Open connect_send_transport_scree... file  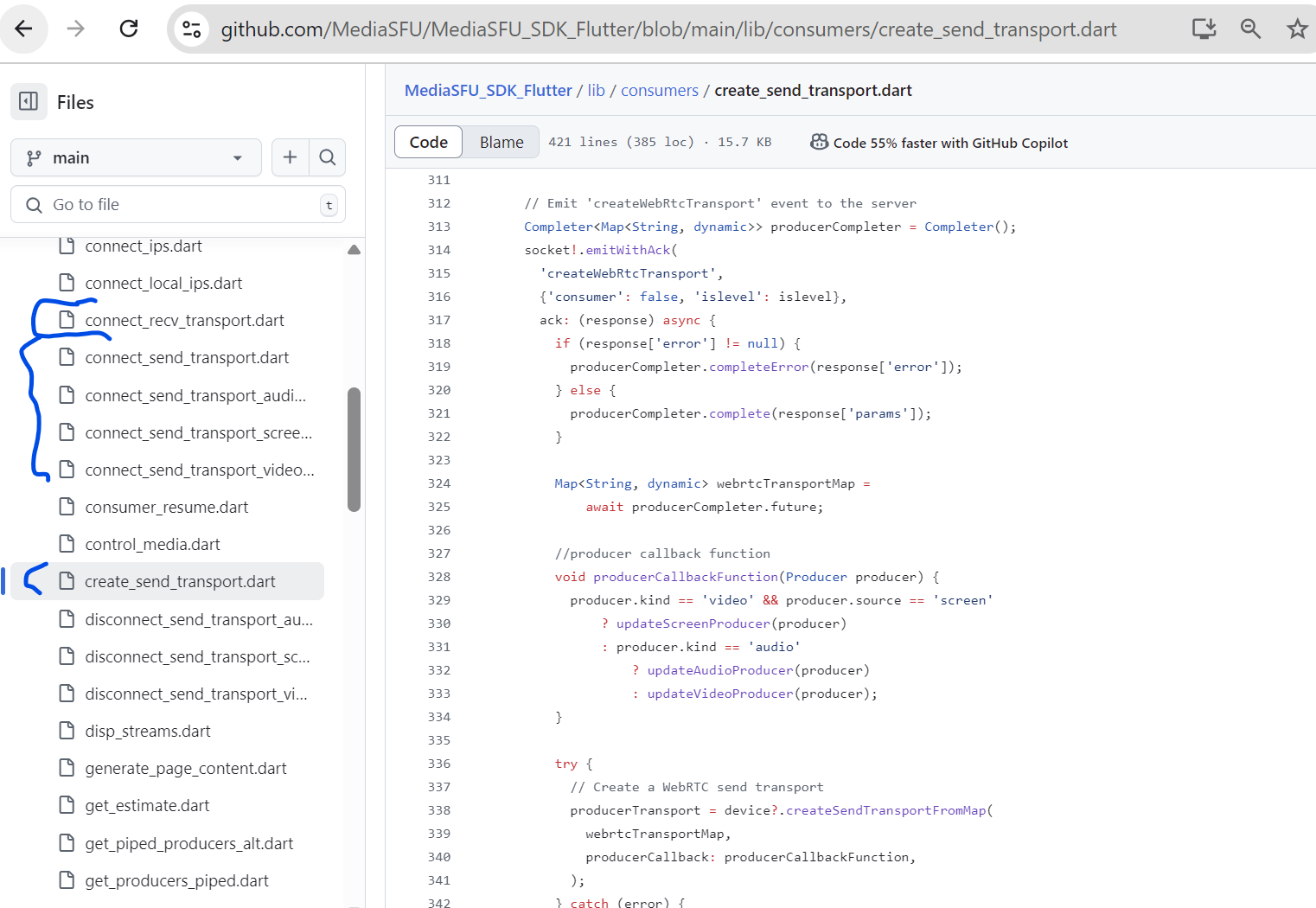(199, 433)
